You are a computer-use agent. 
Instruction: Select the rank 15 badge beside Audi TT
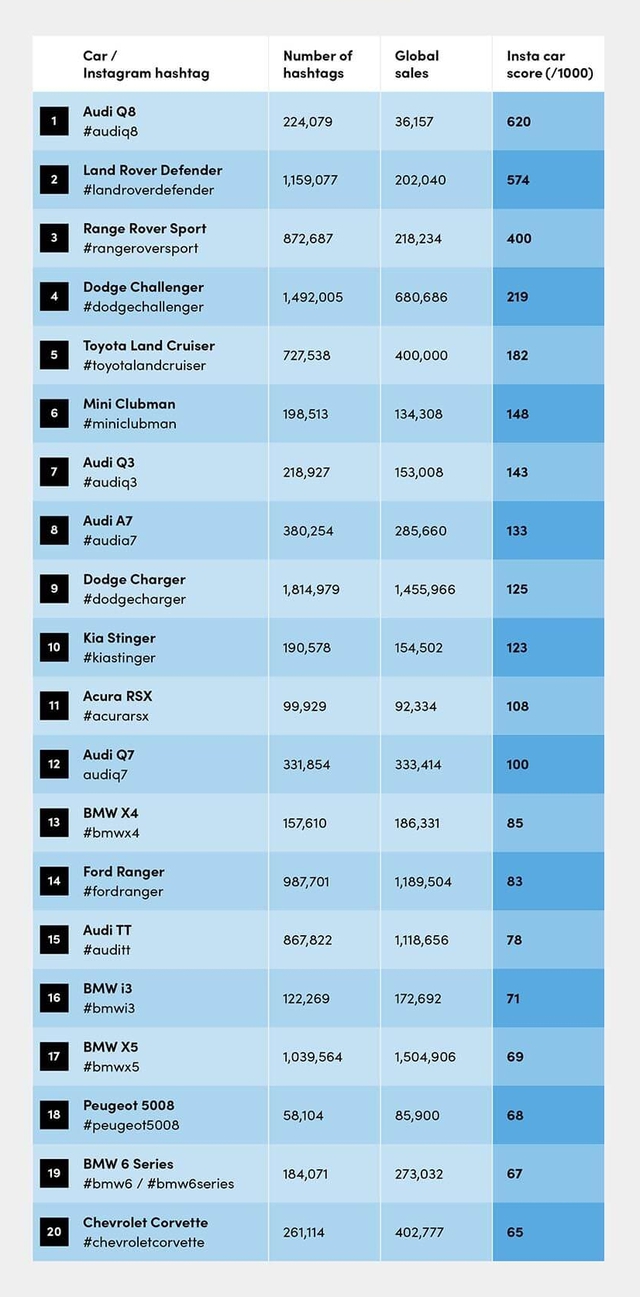(54, 940)
